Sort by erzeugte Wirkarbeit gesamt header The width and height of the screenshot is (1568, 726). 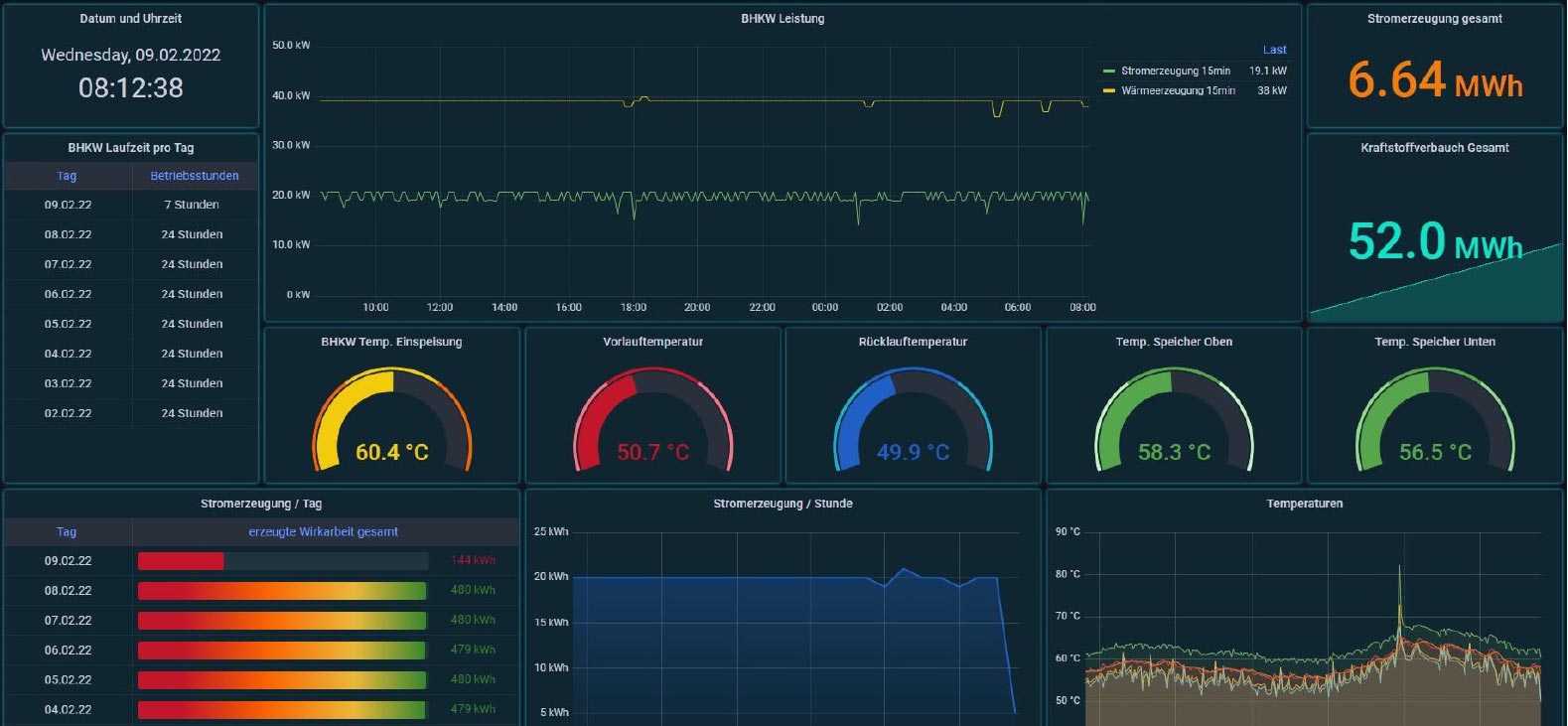coord(323,532)
